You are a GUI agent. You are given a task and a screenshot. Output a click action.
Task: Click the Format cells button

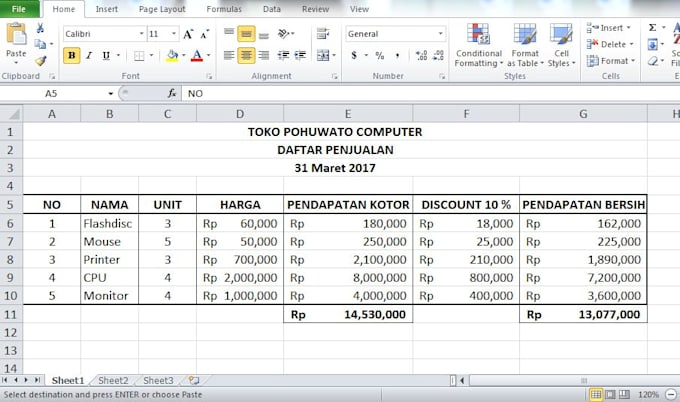click(x=611, y=61)
